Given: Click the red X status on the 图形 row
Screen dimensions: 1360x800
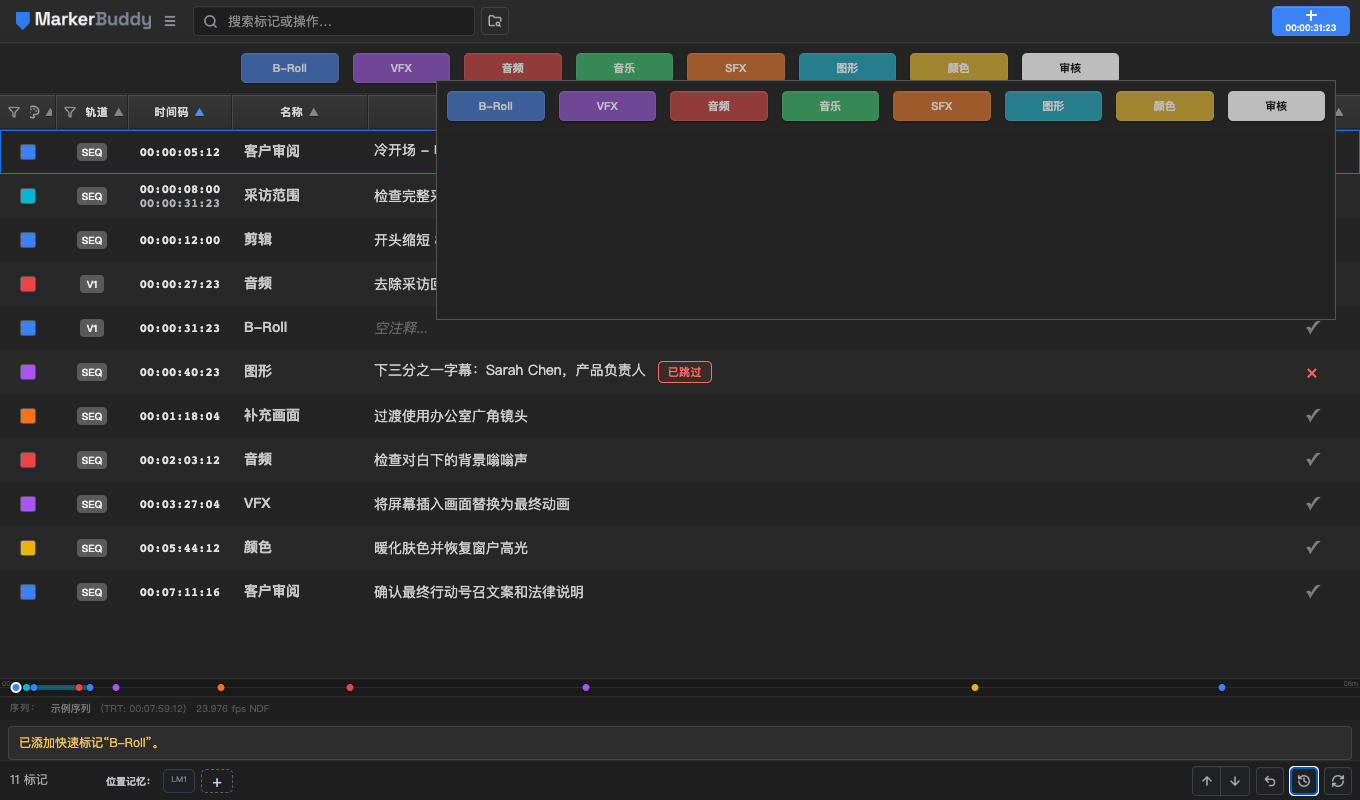Looking at the screenshot, I should [1312, 373].
